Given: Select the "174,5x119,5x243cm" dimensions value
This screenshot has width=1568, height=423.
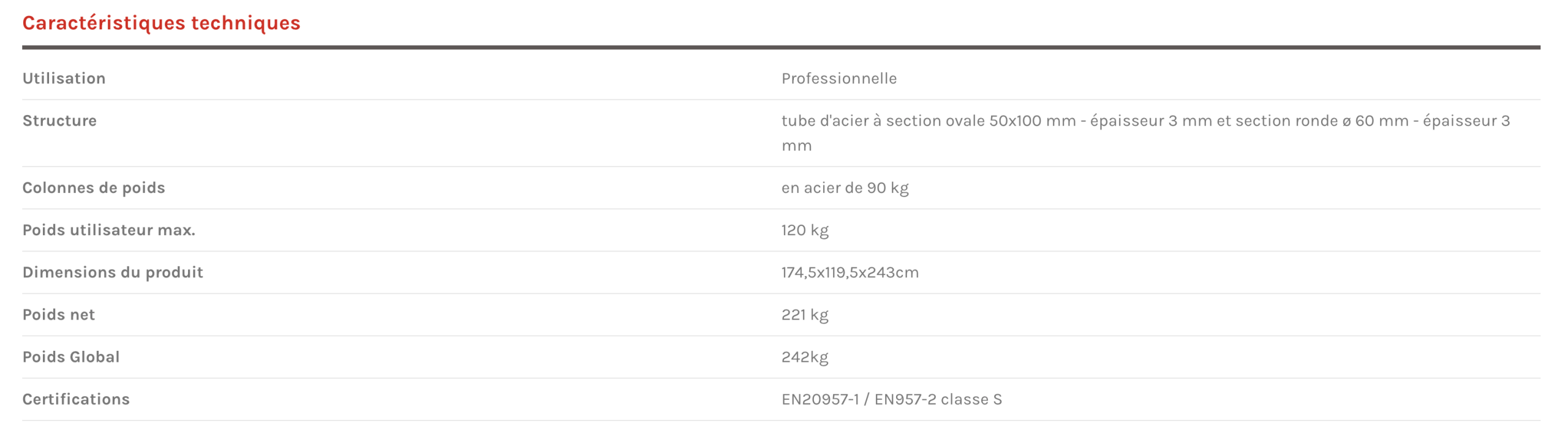Looking at the screenshot, I should (850, 272).
